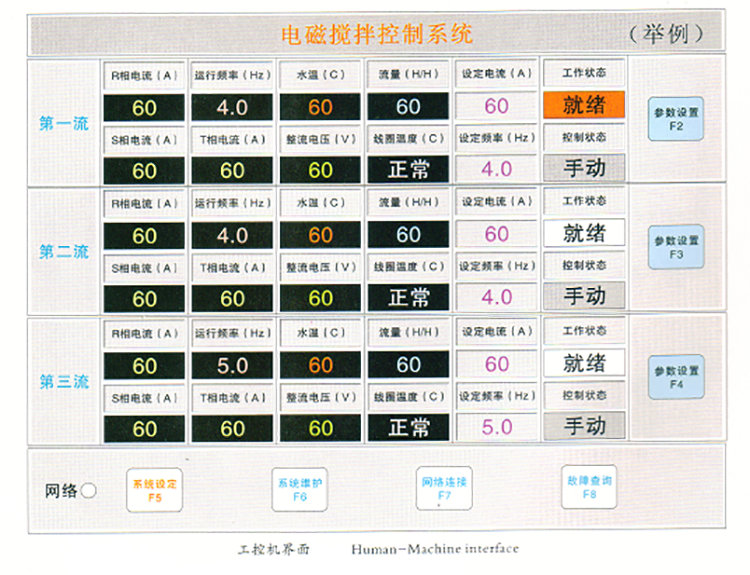
Task: Open 系统维护 F6
Action: coord(300,489)
